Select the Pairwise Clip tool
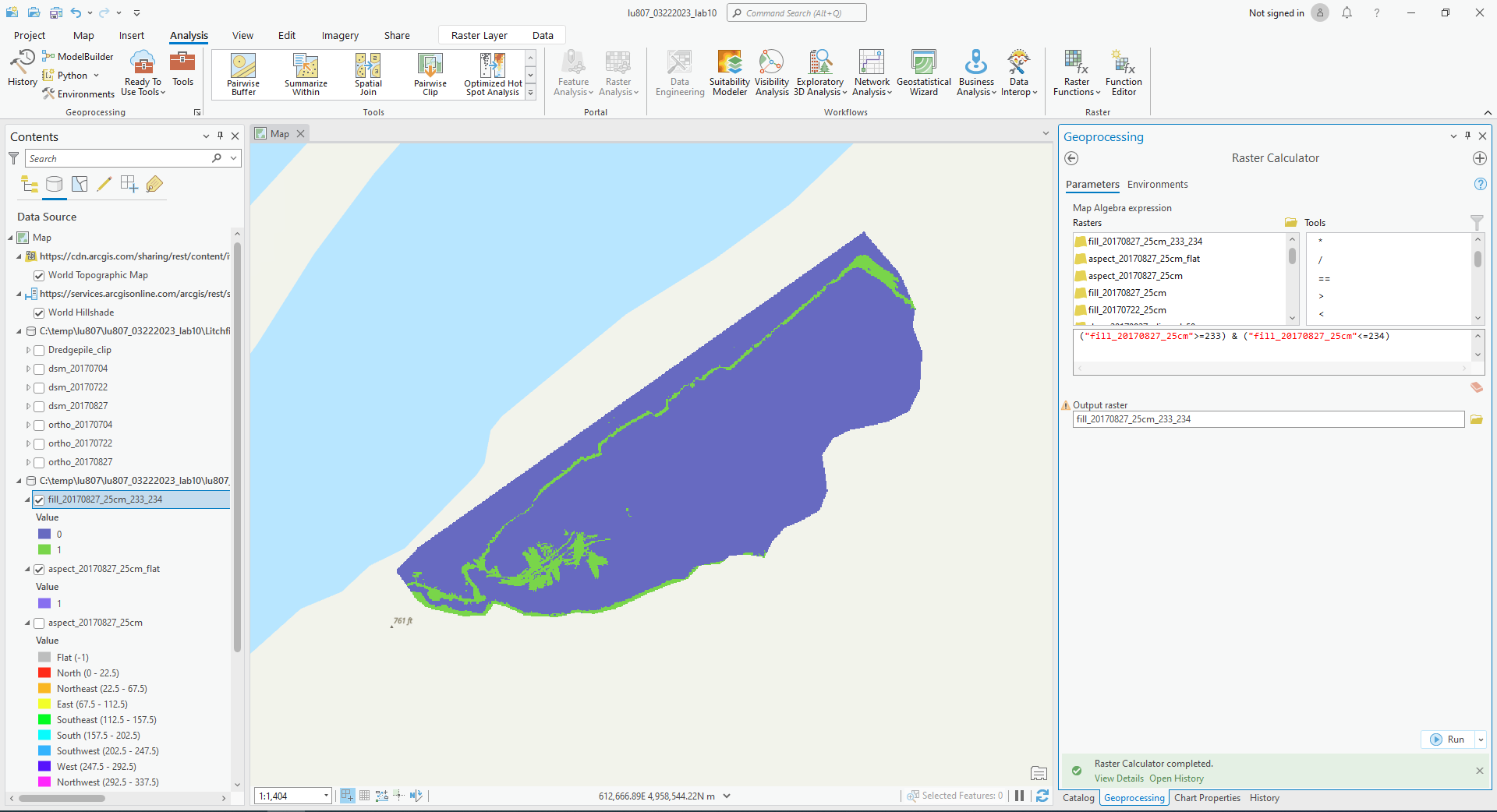 point(430,75)
